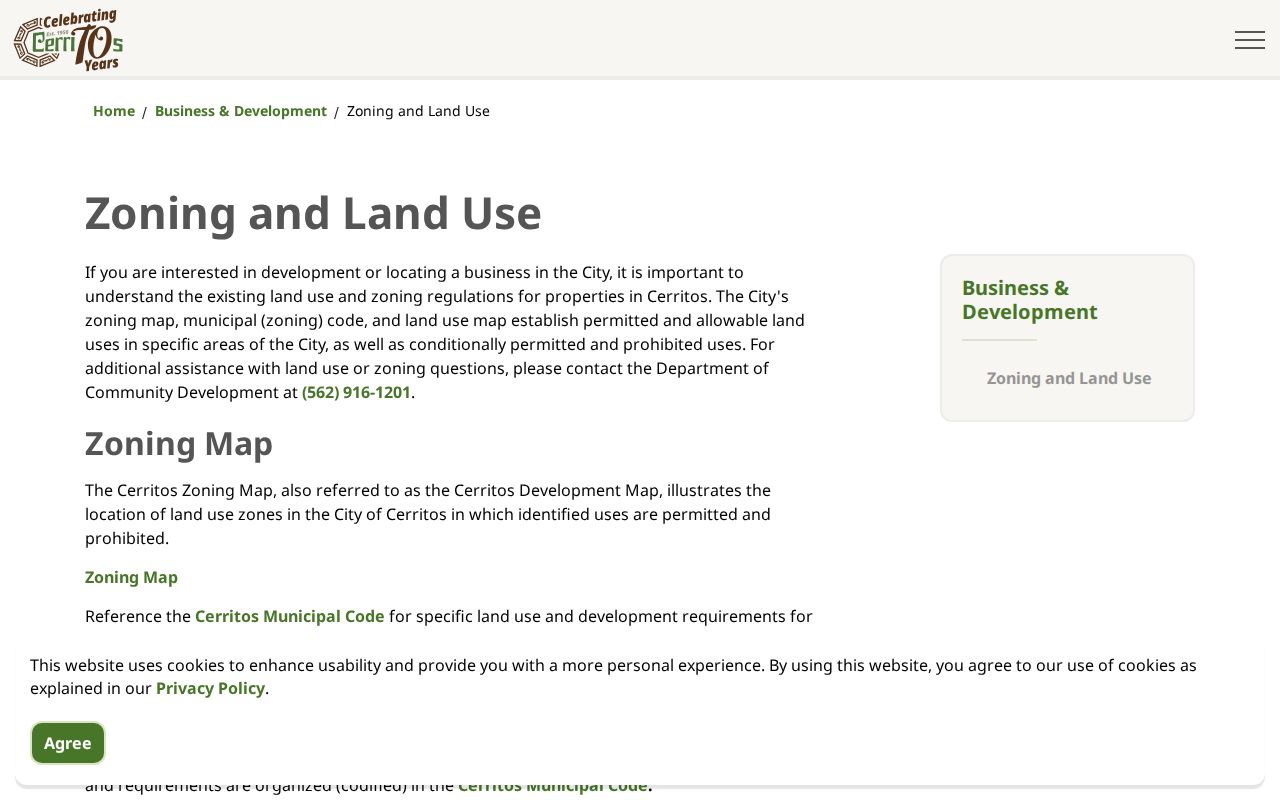Image resolution: width=1280 pixels, height=800 pixels.
Task: Open Business & Development breadcrumb link
Action: coord(241,111)
